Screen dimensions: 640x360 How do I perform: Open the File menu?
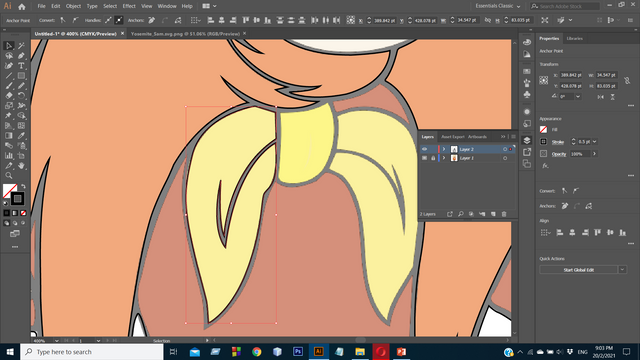click(x=42, y=6)
